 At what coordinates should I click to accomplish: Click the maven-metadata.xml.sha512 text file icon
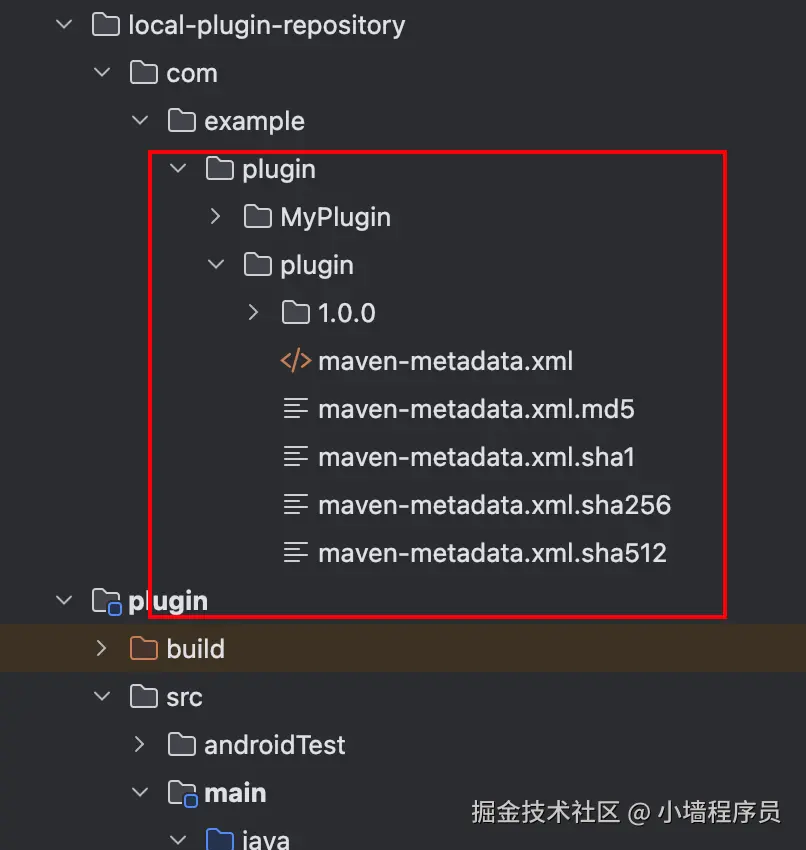[x=296, y=553]
